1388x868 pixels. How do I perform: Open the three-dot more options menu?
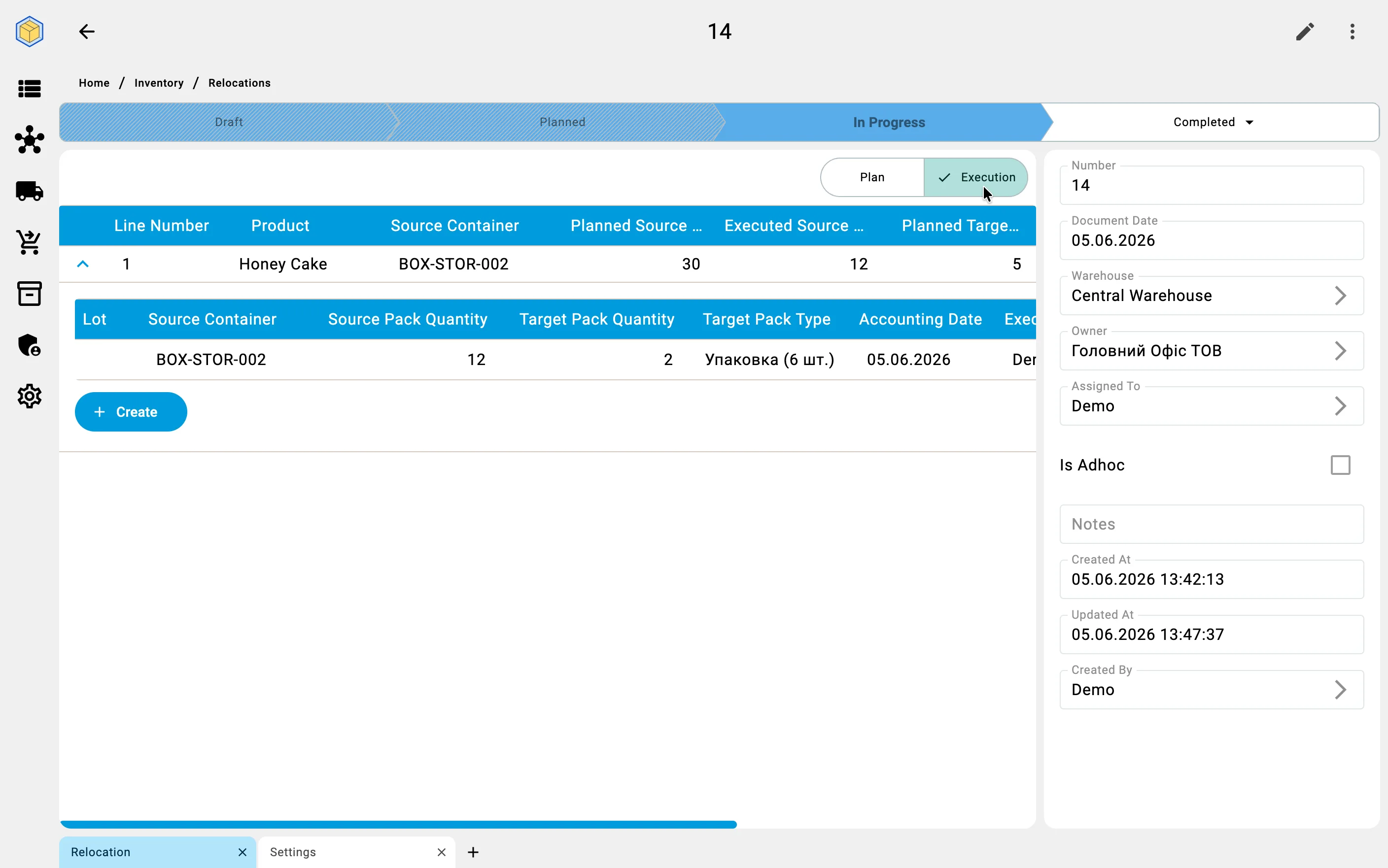tap(1353, 31)
